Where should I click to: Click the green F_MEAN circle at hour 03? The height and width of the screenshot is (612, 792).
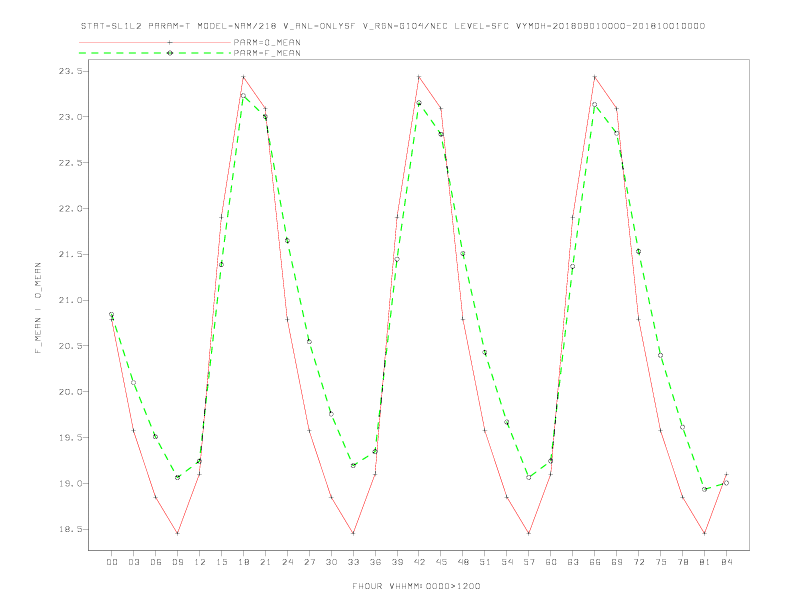(x=133, y=382)
